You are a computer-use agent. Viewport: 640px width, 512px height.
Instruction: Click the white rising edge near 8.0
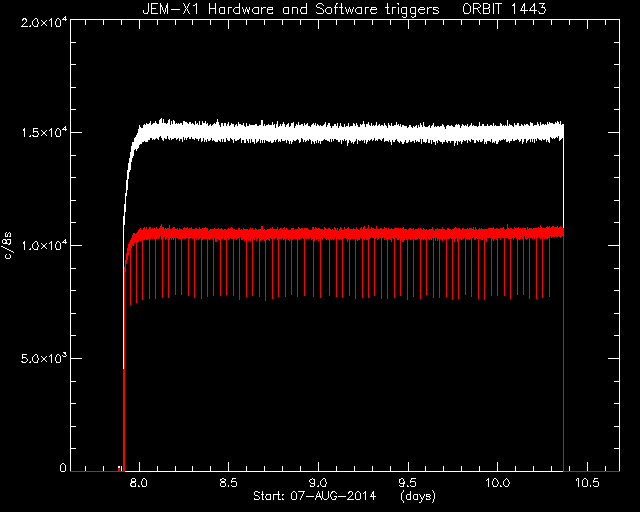coord(129,176)
